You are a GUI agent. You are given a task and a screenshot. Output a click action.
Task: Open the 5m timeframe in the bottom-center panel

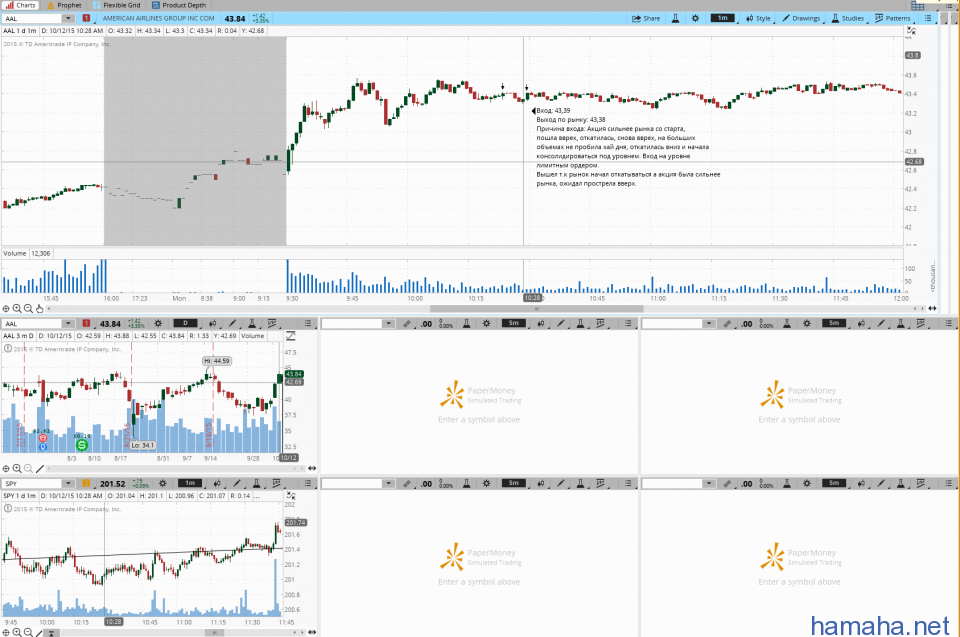pos(514,484)
